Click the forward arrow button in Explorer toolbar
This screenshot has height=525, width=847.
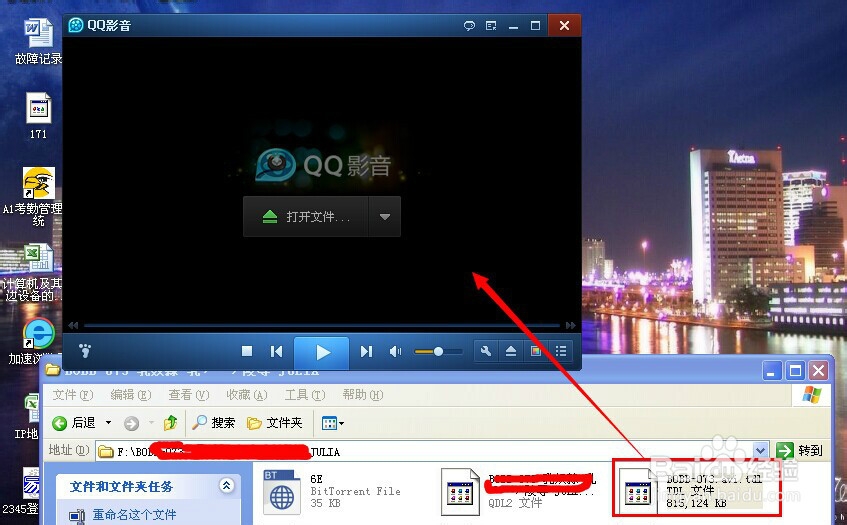131,423
